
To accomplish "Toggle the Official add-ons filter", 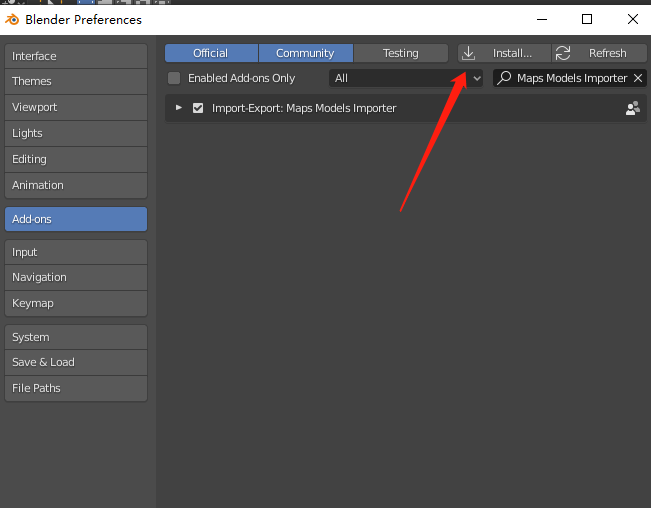I will click(x=211, y=53).
